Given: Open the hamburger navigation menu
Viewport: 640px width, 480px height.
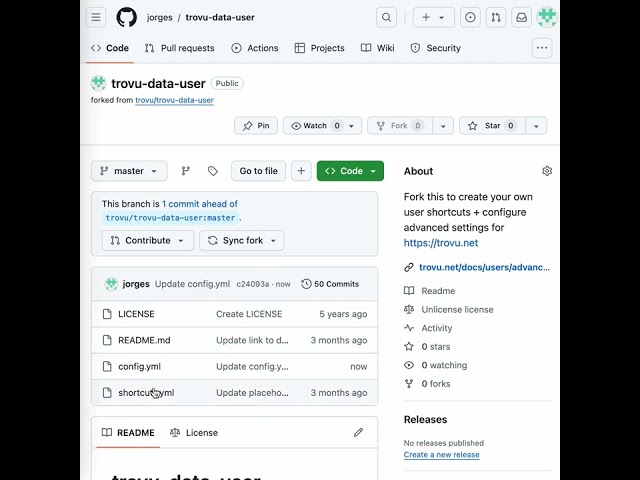Looking at the screenshot, I should point(96,18).
